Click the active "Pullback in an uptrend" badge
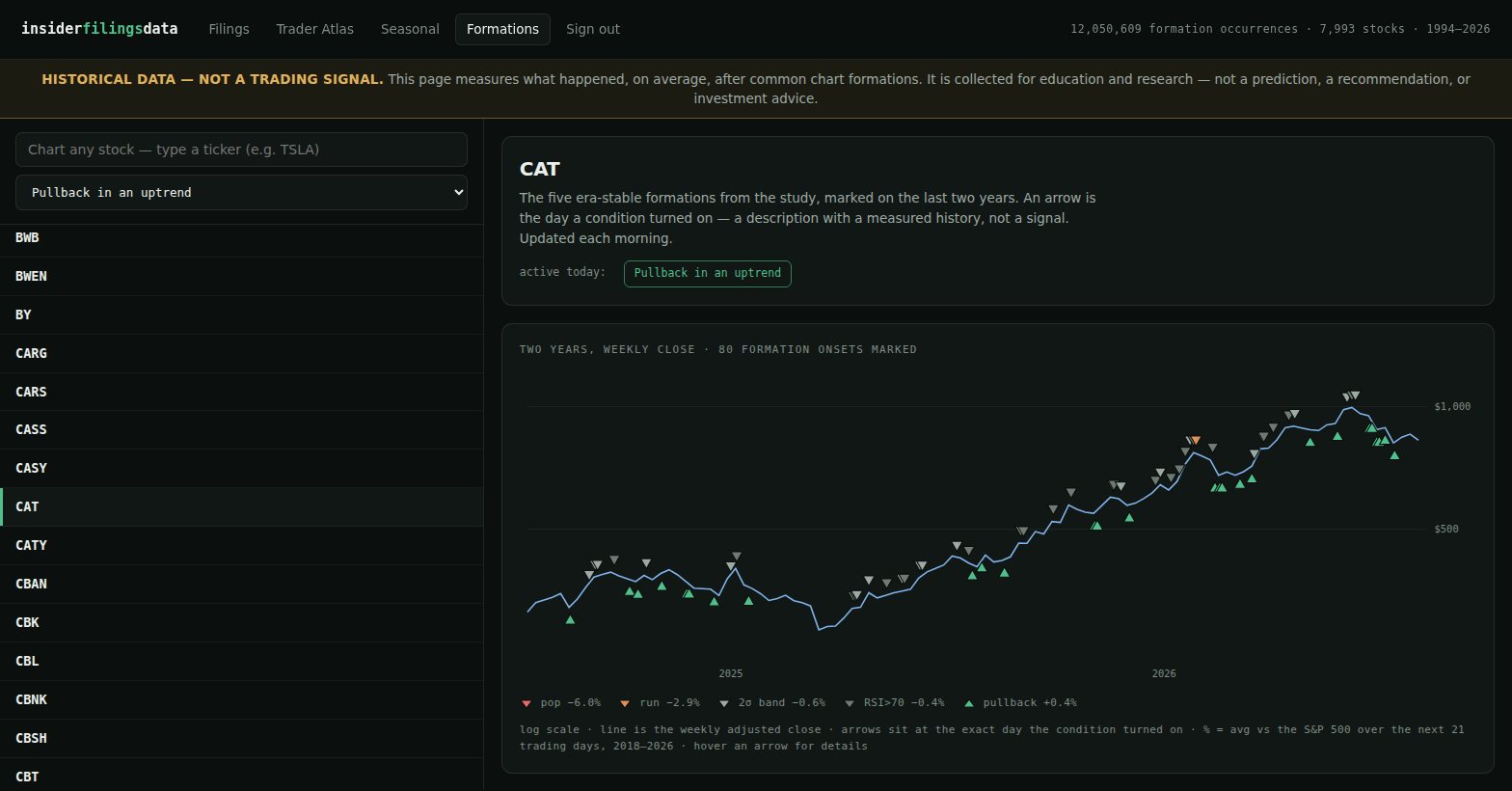 tap(708, 274)
